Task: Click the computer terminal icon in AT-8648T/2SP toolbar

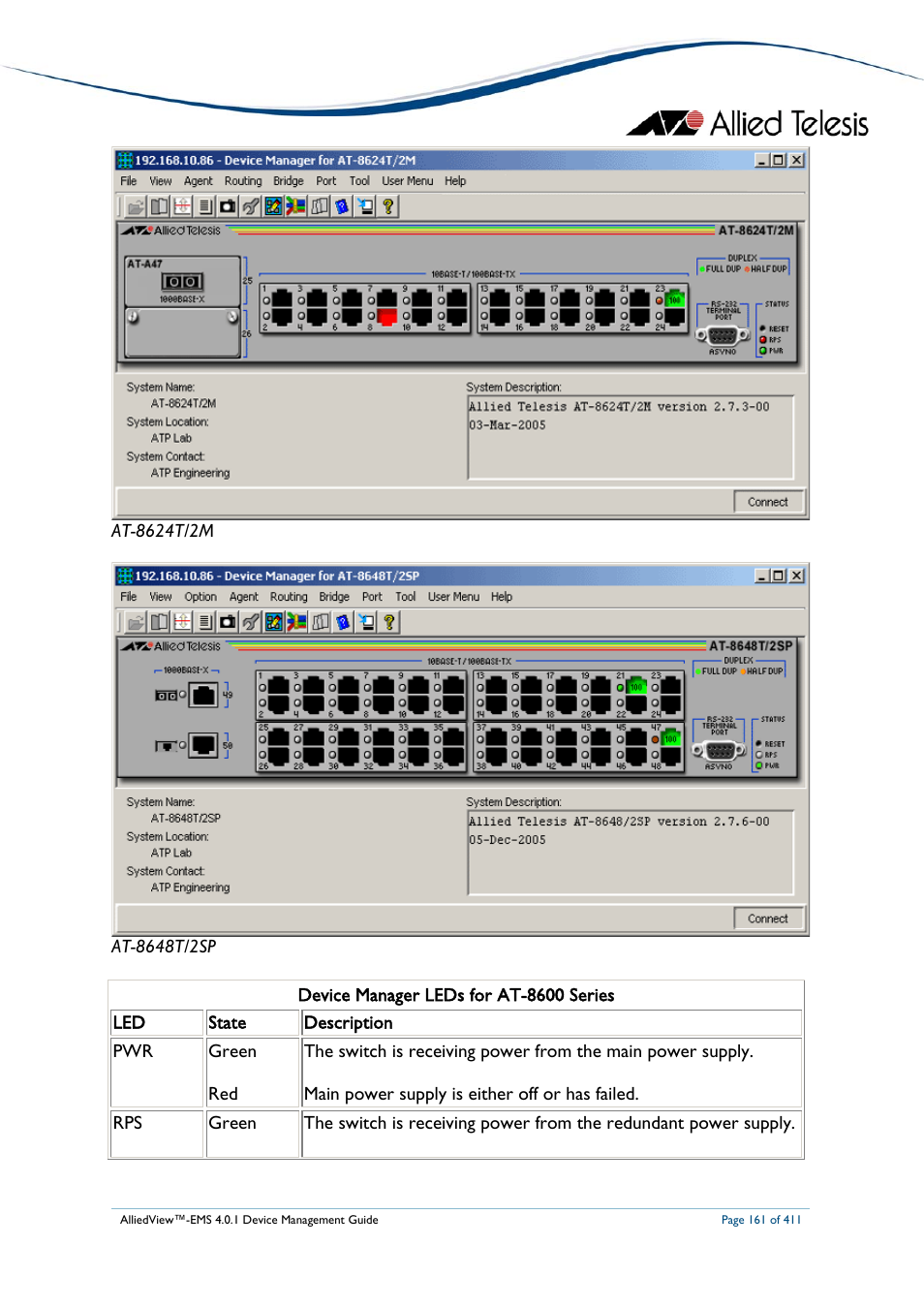Action: (366, 622)
